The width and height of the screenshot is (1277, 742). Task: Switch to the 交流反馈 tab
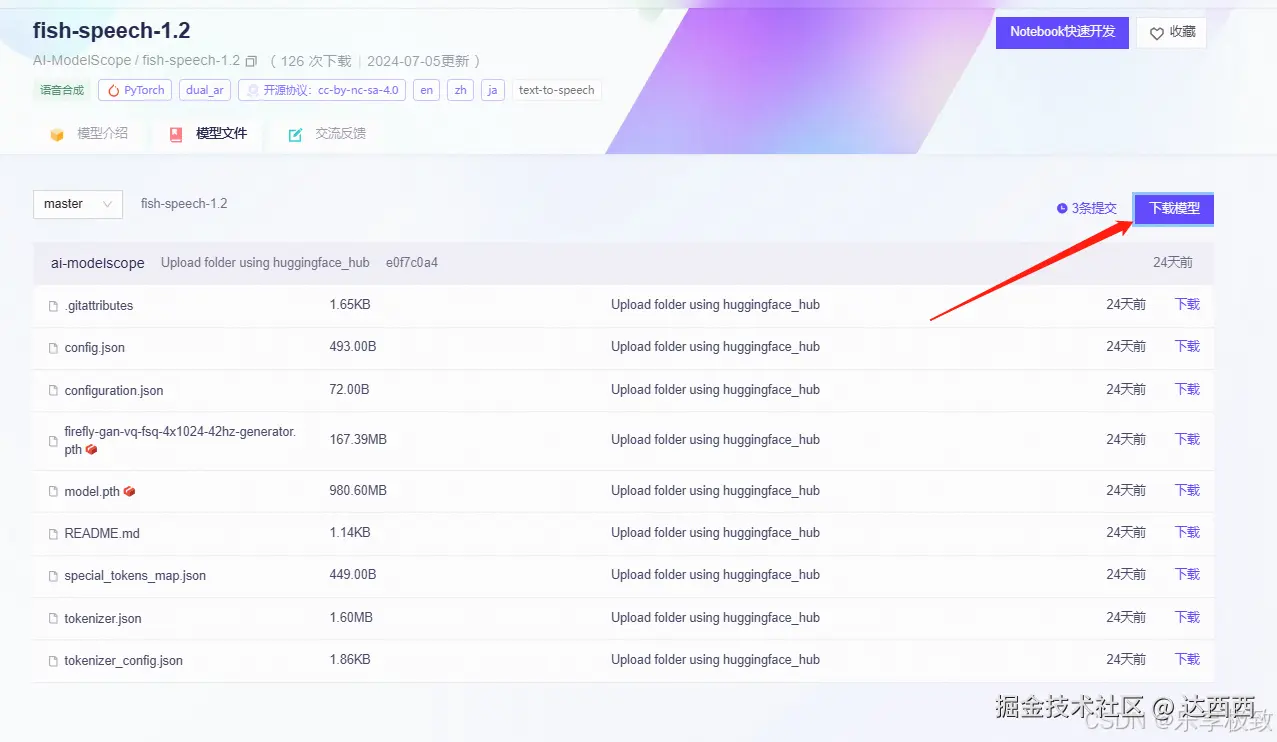tap(327, 134)
